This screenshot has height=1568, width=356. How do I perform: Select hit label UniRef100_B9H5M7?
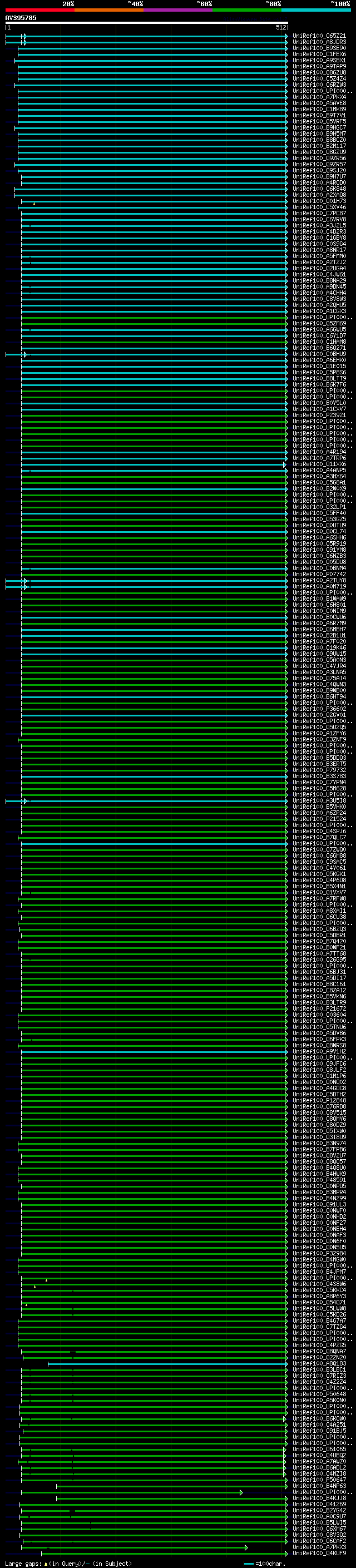coord(319,133)
